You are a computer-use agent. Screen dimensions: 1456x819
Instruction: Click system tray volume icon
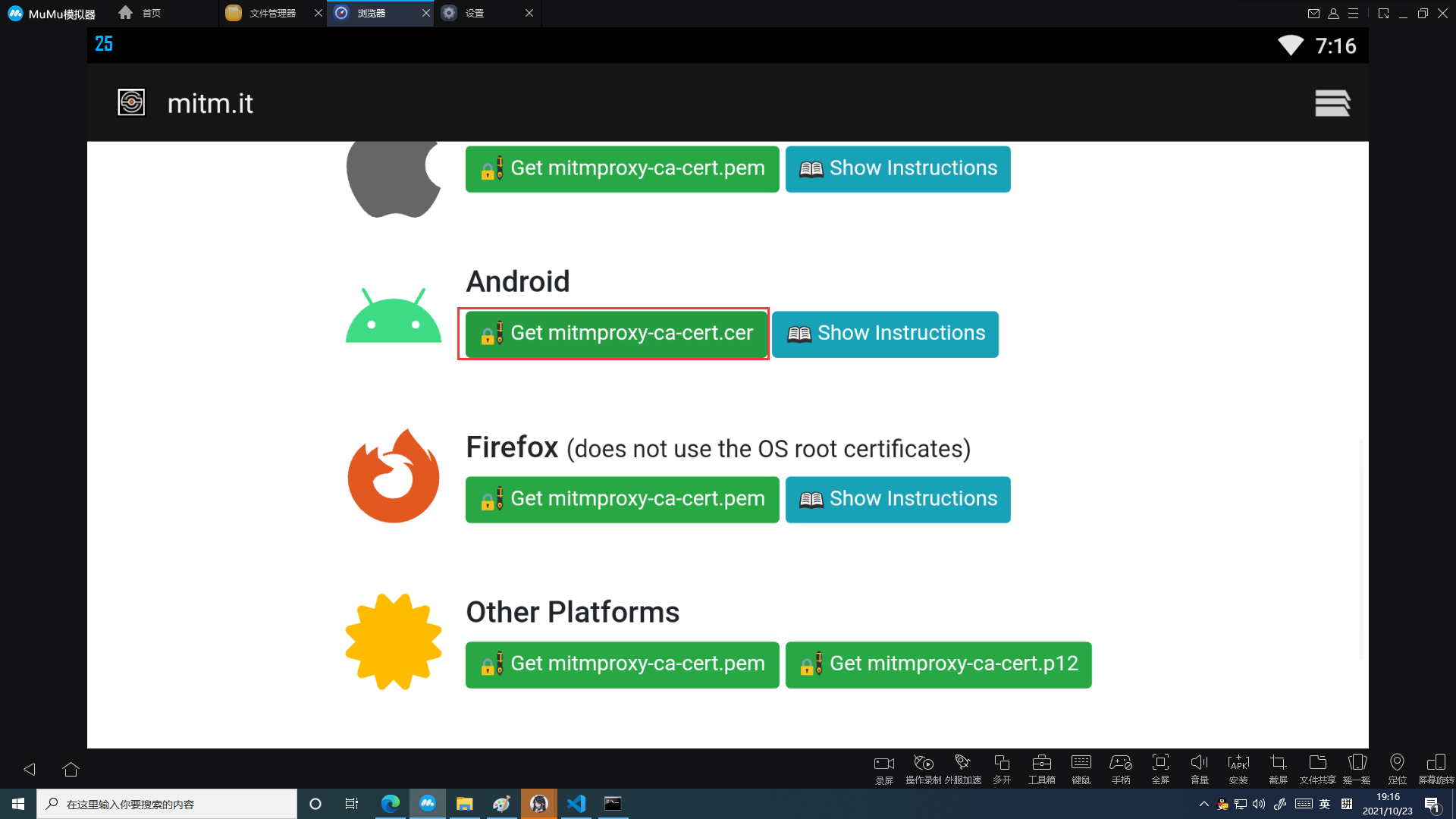1259,804
